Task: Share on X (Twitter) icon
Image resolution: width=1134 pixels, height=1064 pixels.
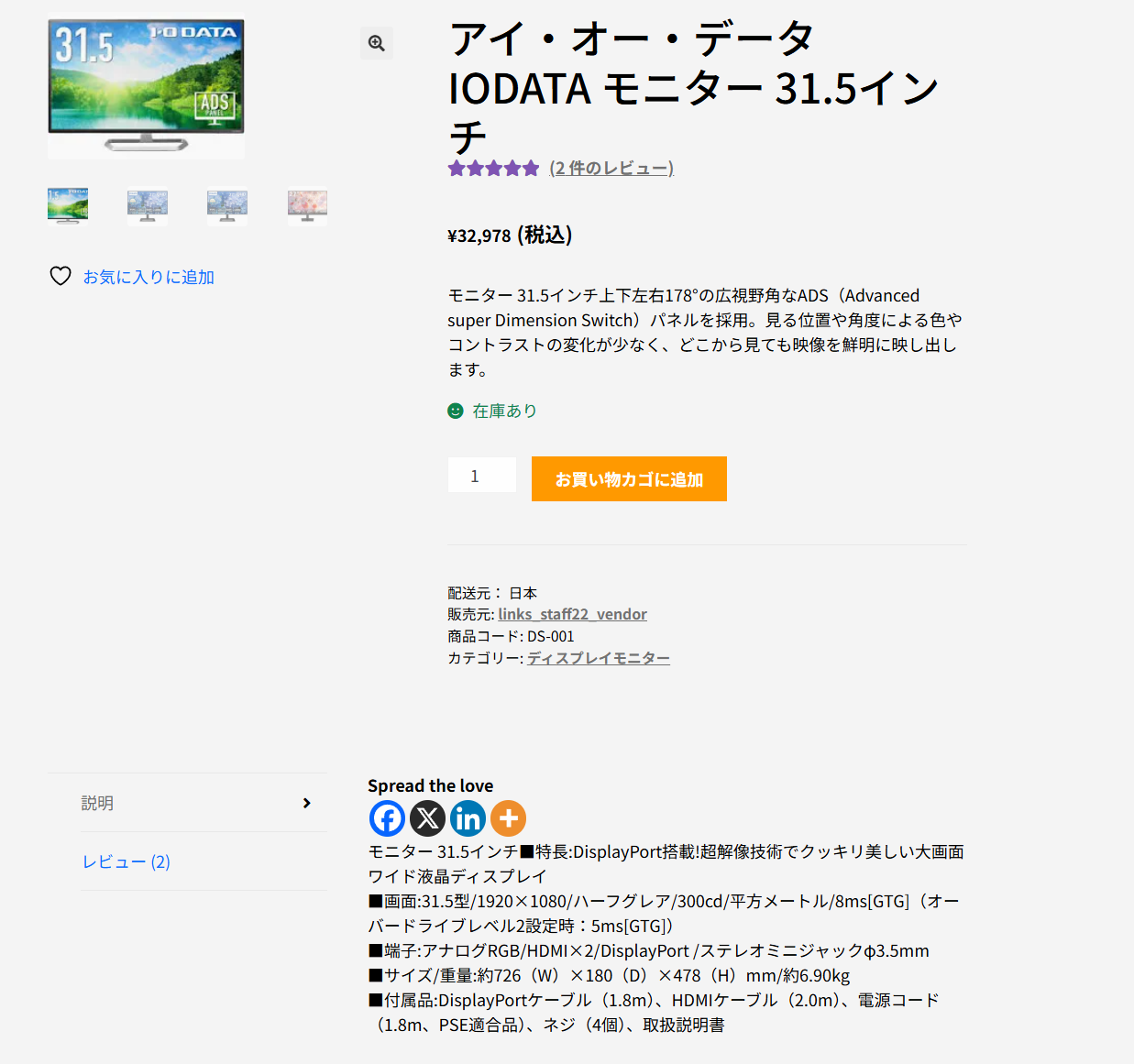Action: click(427, 818)
